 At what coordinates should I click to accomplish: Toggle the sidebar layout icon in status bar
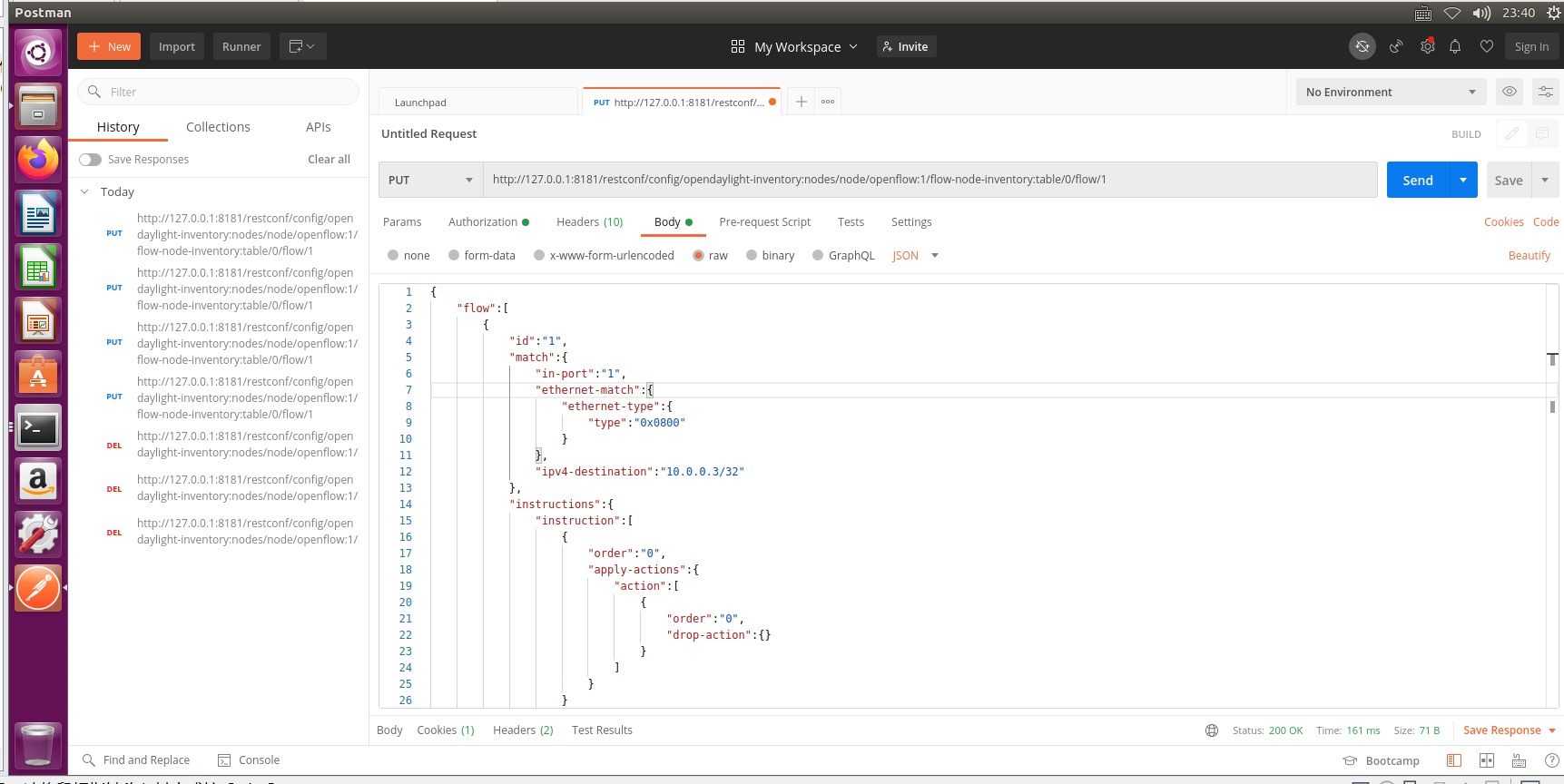click(1454, 760)
